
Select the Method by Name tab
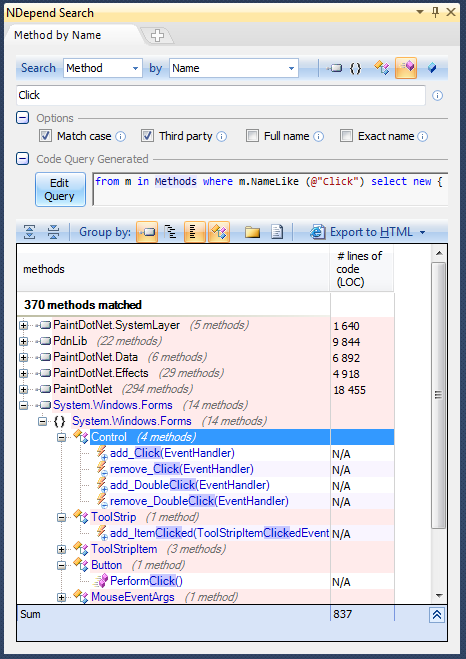[x=58, y=35]
